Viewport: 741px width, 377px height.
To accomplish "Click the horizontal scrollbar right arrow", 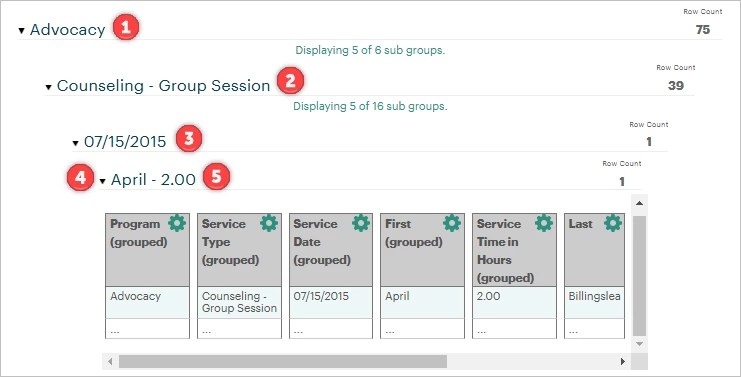I will tap(623, 361).
